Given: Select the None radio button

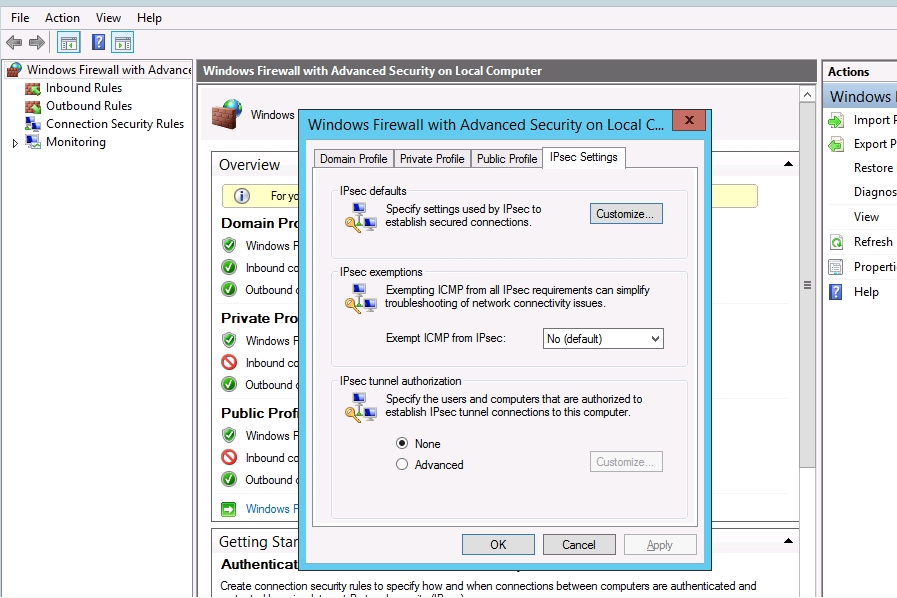Looking at the screenshot, I should click(x=402, y=443).
